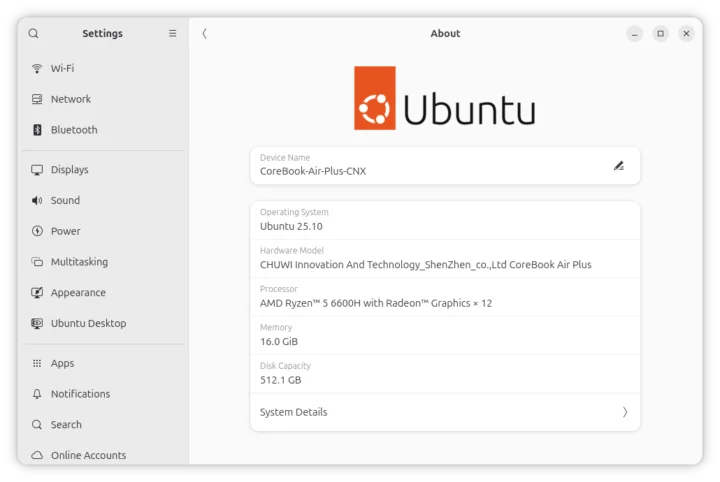Open Notifications settings
Viewport: 720px width, 482px height.
tap(103, 394)
